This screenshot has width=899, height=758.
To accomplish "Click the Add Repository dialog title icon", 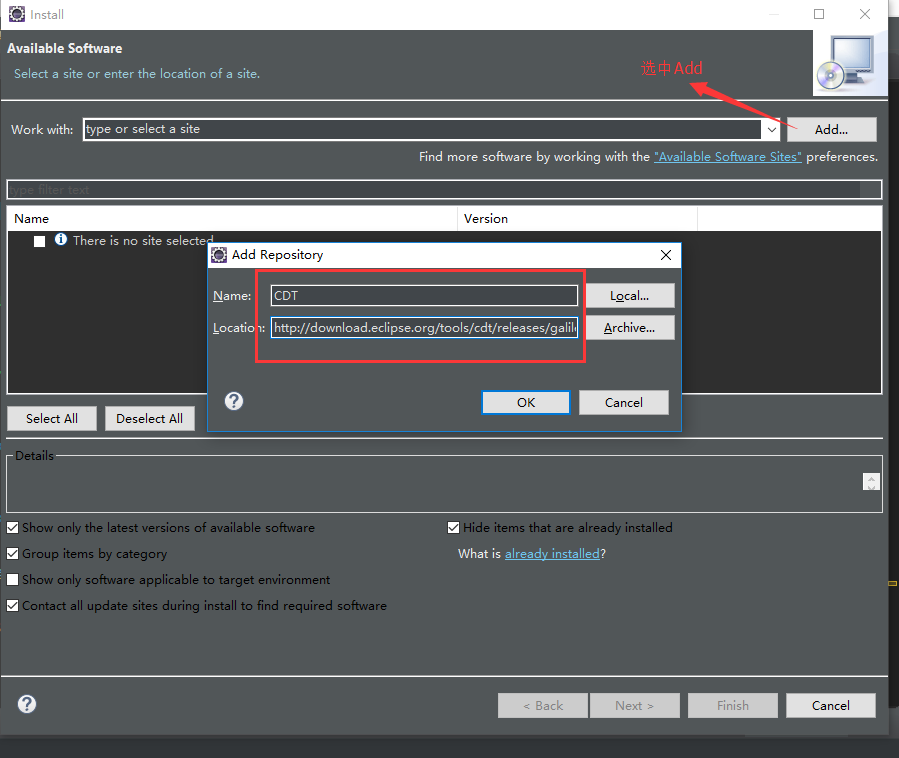I will [219, 255].
